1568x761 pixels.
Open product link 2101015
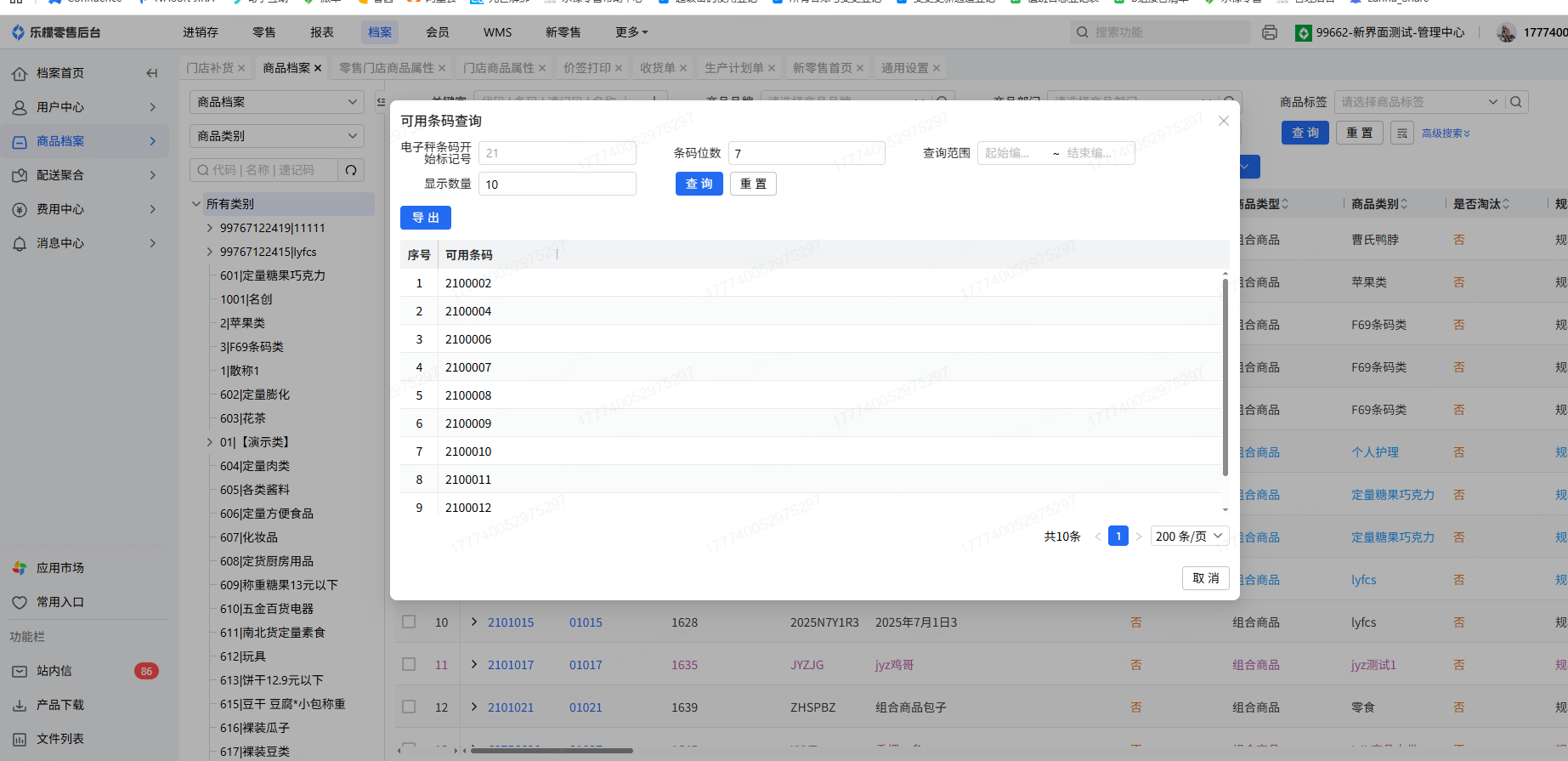pyautogui.click(x=511, y=622)
